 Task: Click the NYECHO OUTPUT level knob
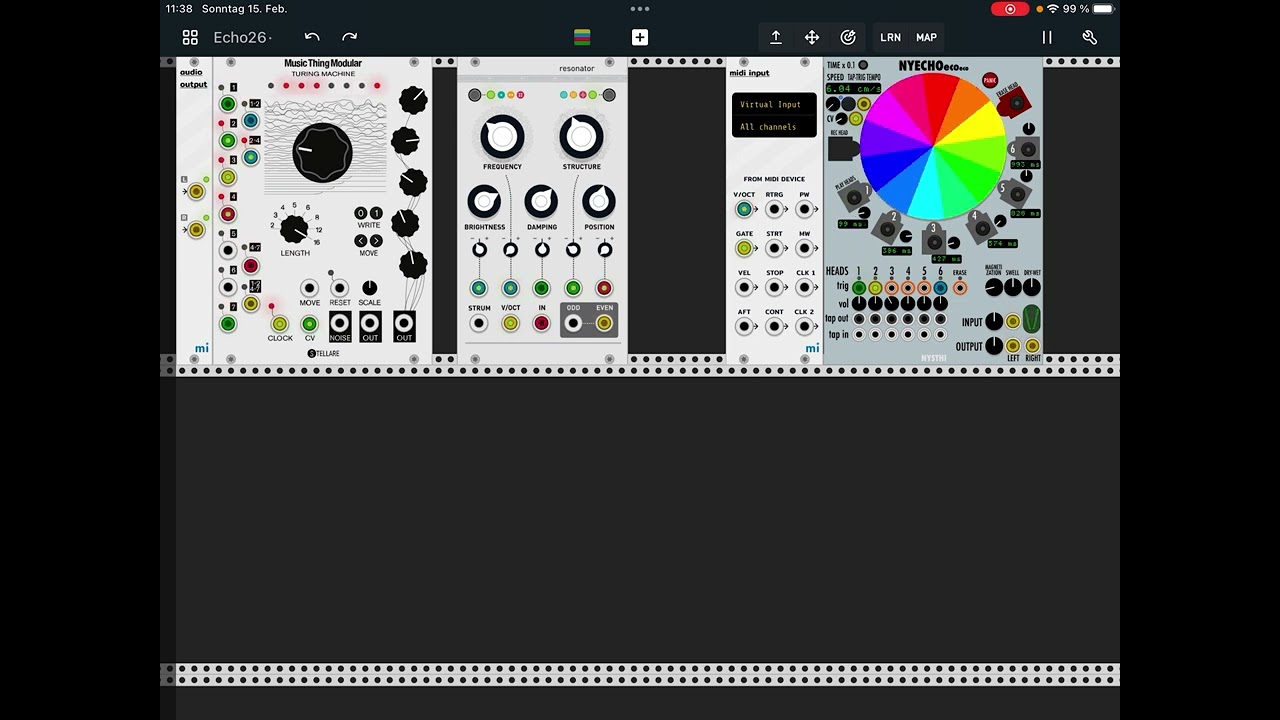pyautogui.click(x=994, y=346)
